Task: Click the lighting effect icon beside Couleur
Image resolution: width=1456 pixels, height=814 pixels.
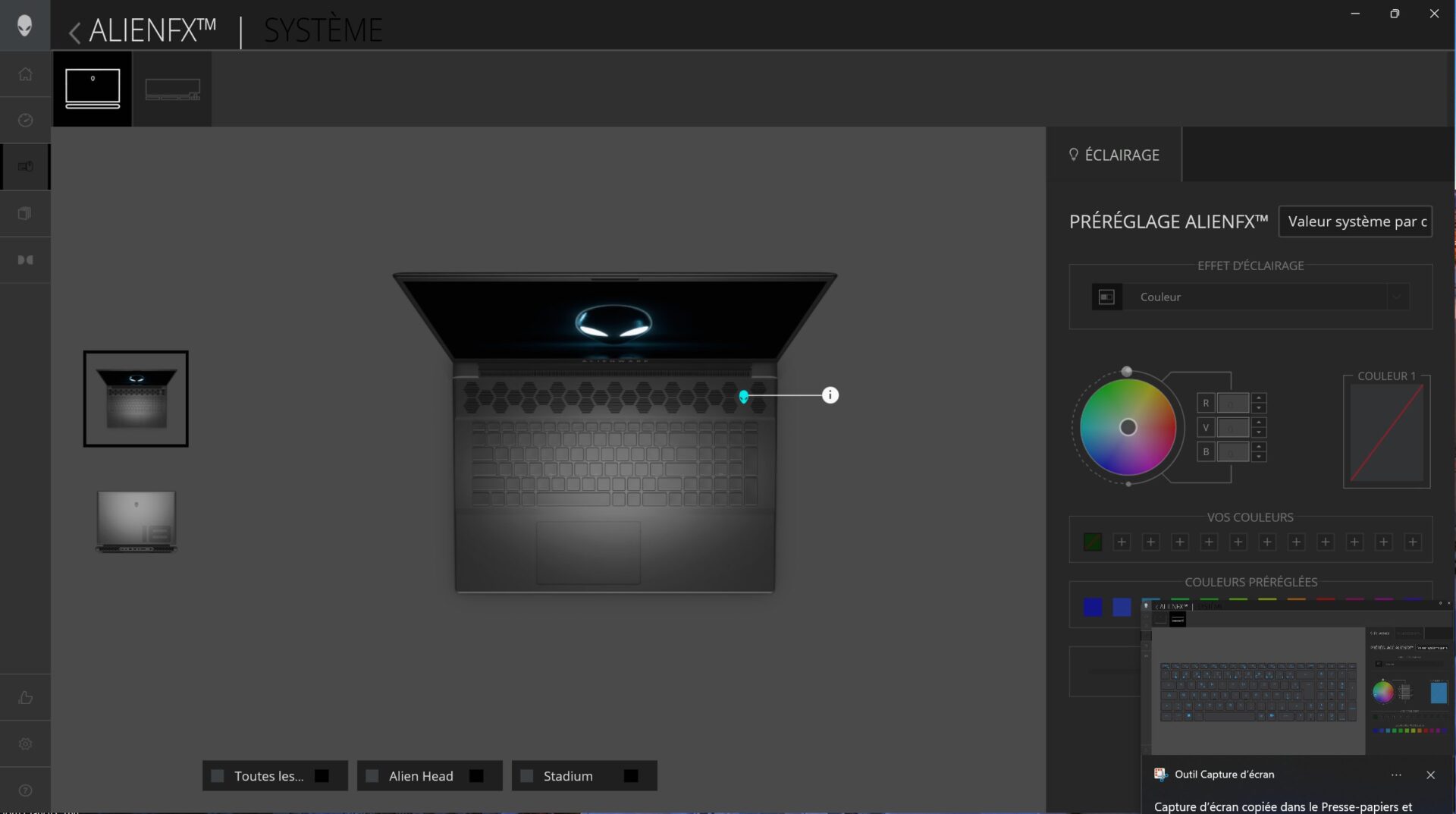Action: (x=1106, y=297)
